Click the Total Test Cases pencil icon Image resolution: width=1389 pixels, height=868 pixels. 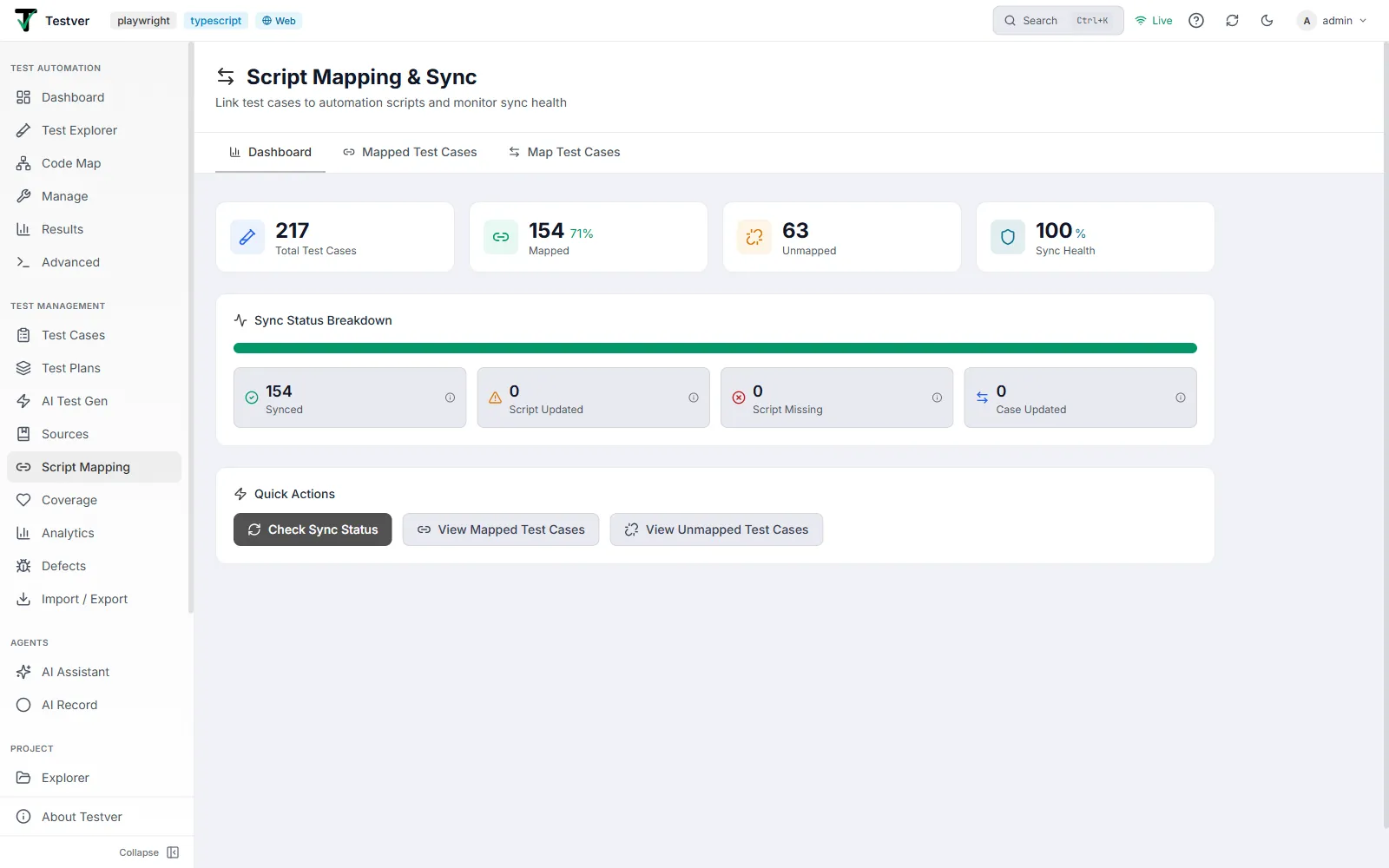pyautogui.click(x=247, y=237)
